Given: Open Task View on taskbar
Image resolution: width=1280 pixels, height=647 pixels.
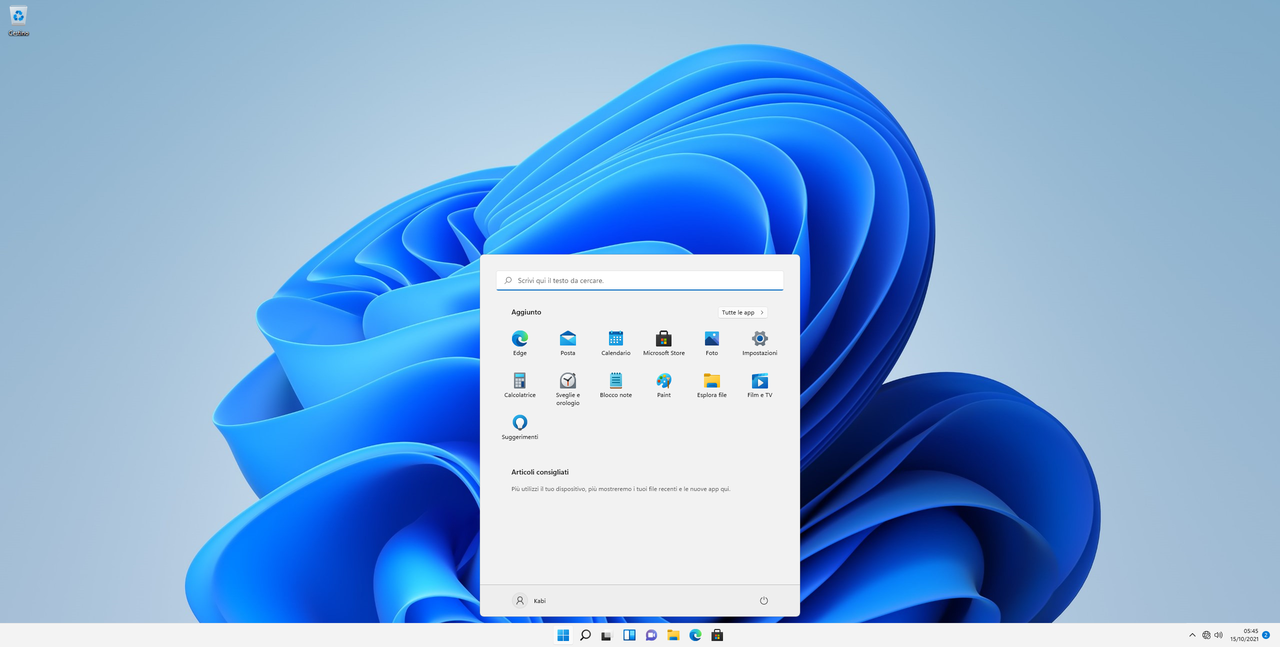Looking at the screenshot, I should (607, 635).
